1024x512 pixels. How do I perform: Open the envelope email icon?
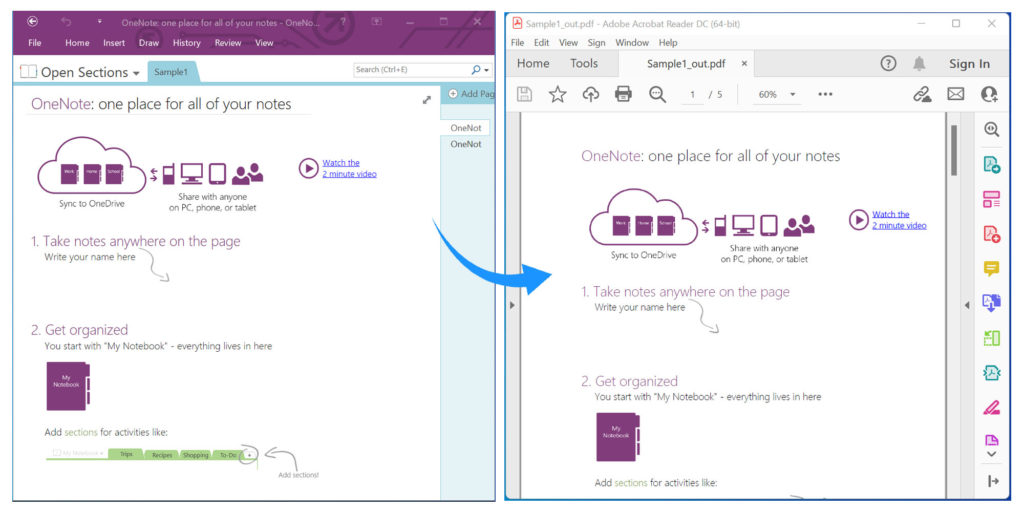point(955,94)
